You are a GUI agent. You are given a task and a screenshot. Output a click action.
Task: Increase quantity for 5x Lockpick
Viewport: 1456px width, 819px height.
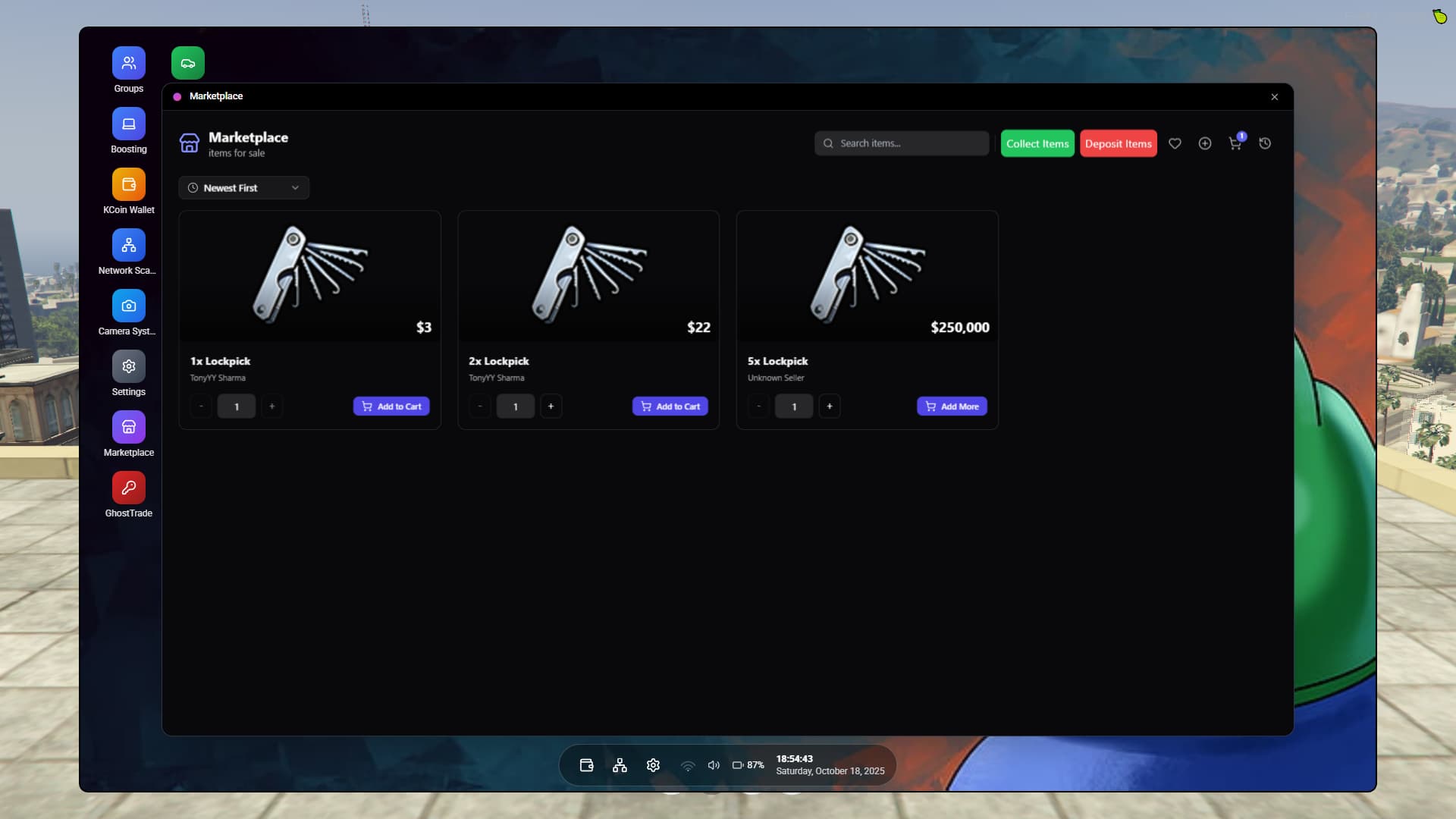click(x=830, y=406)
